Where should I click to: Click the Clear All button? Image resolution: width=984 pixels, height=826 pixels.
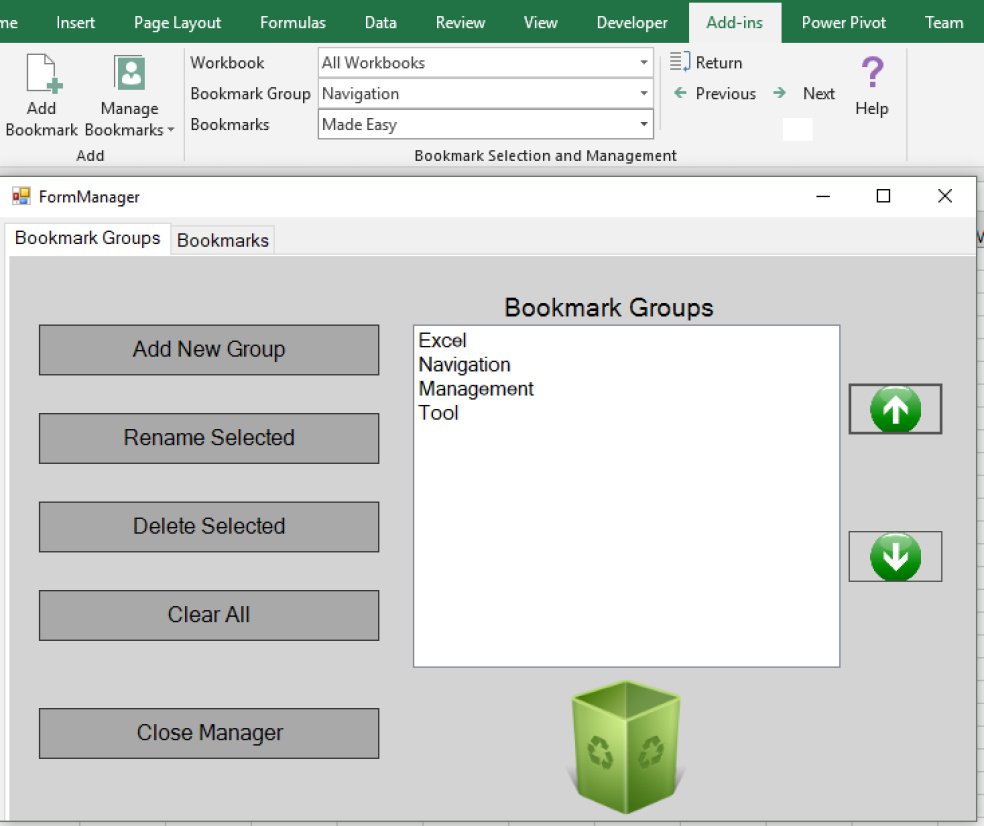tap(208, 615)
